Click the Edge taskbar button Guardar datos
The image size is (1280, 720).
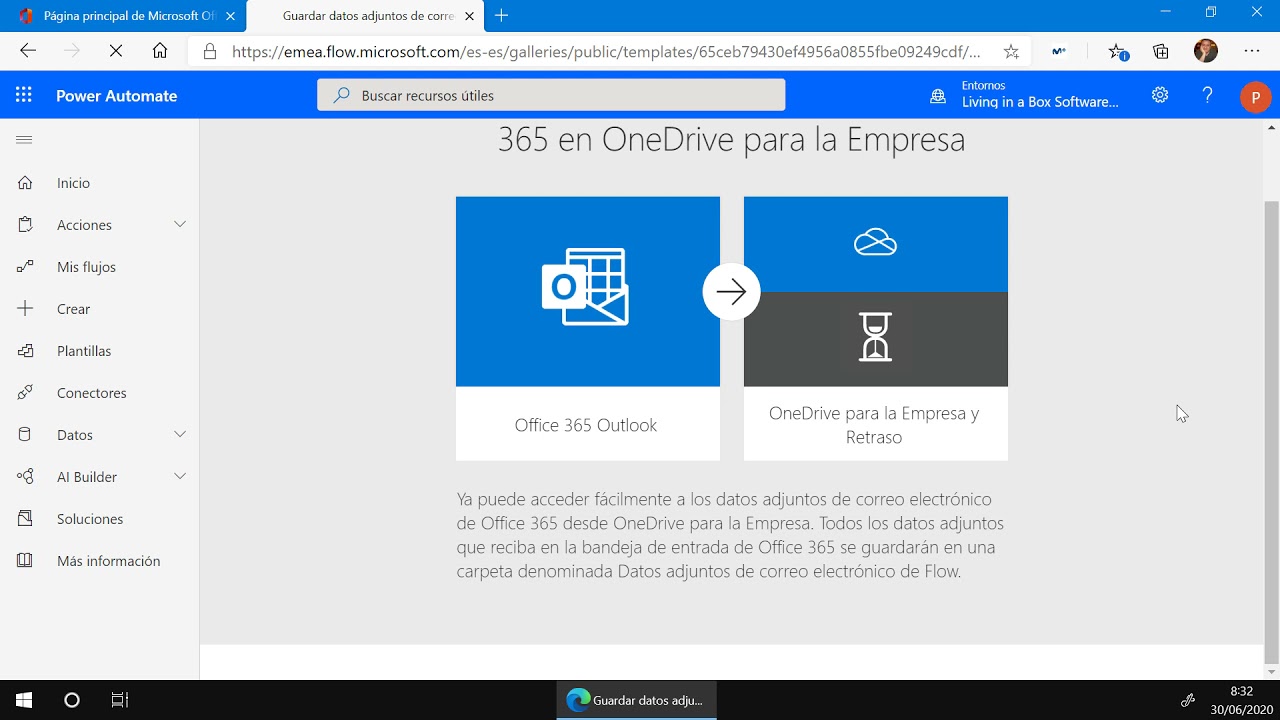pos(636,700)
